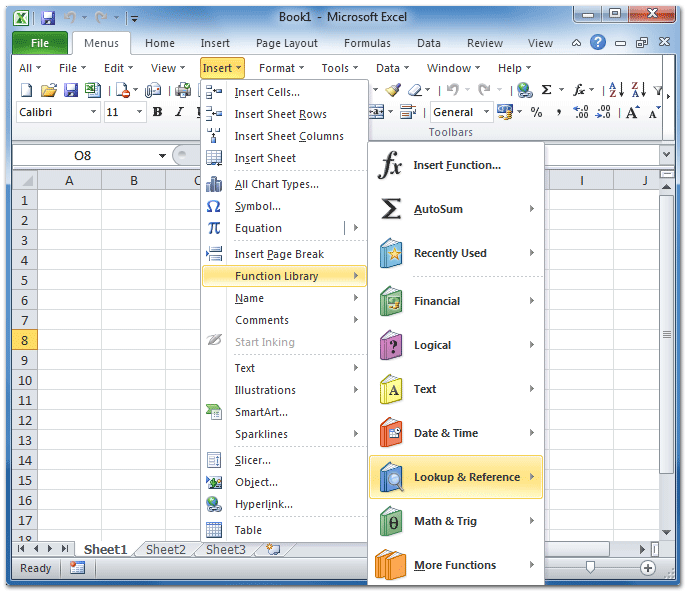Open the Lookup & Reference submenu
The image size is (688, 595).
tap(456, 477)
